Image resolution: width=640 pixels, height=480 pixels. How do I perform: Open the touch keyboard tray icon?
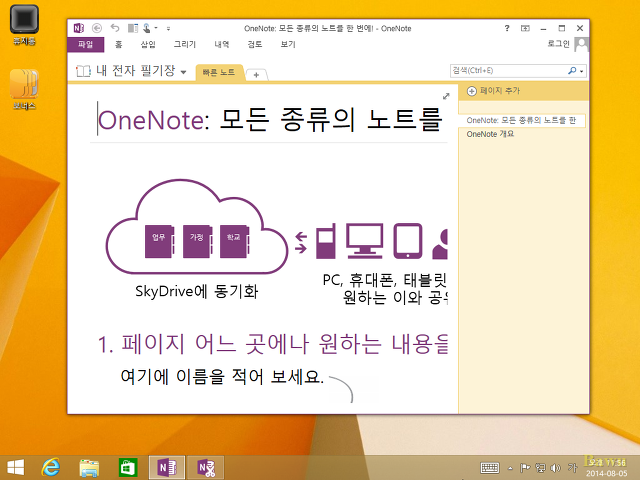pos(490,468)
